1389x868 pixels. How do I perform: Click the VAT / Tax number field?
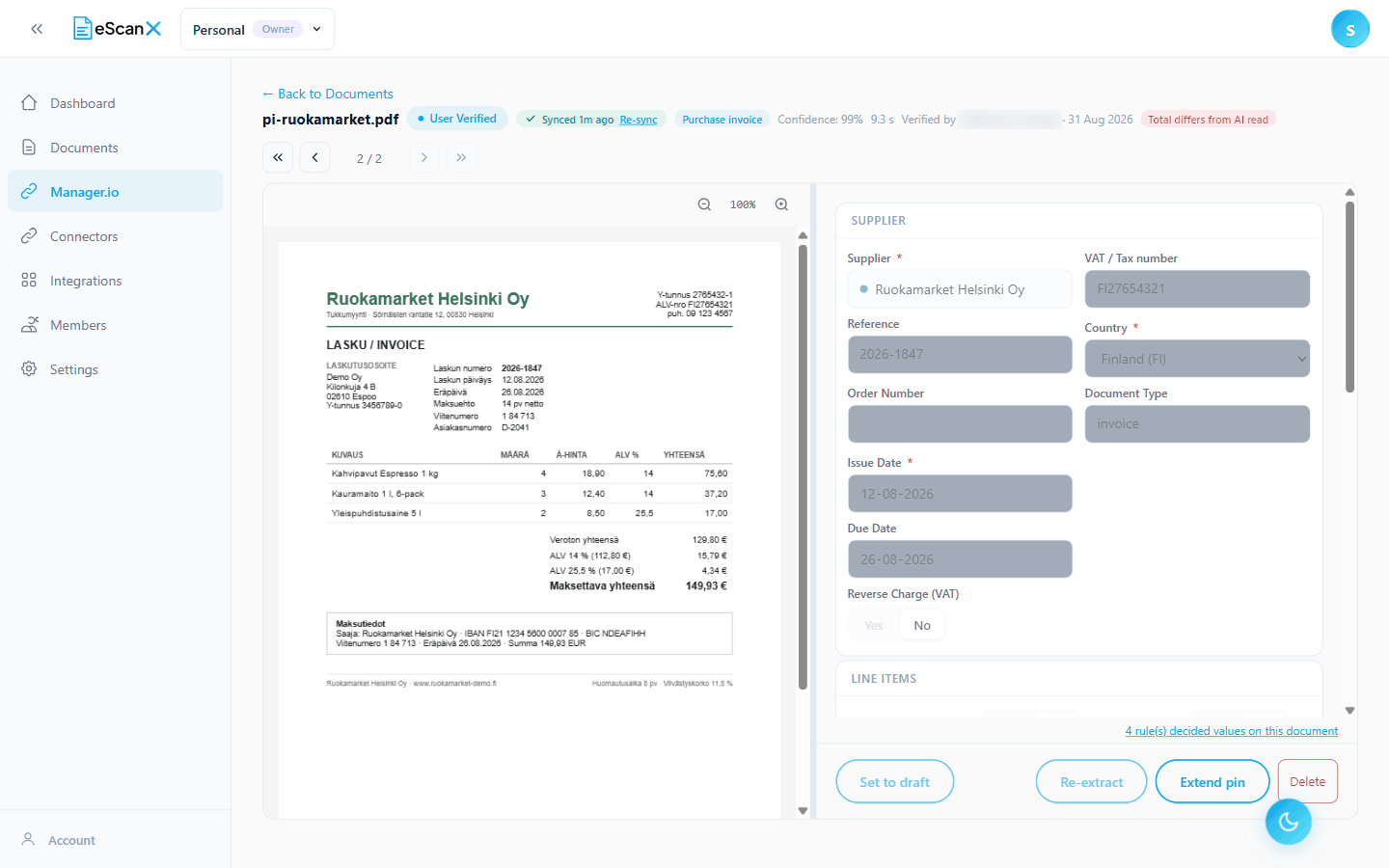[x=1197, y=289]
